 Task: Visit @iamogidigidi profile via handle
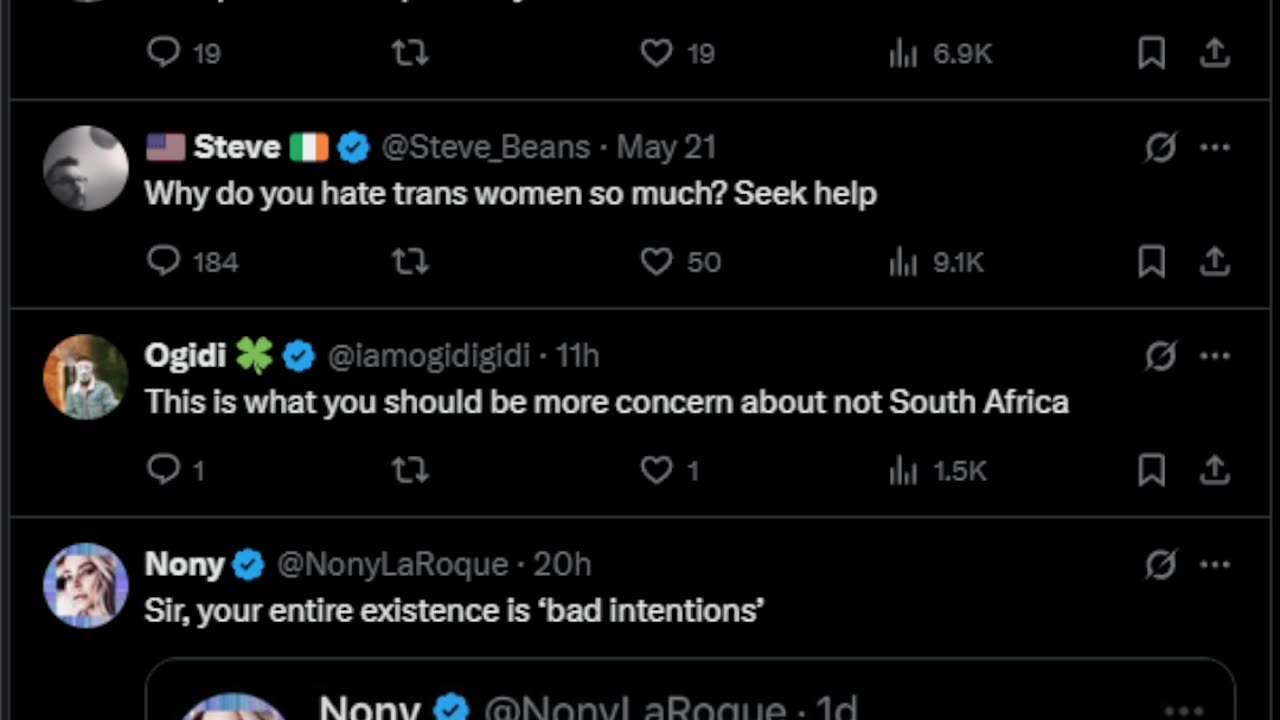pos(429,356)
